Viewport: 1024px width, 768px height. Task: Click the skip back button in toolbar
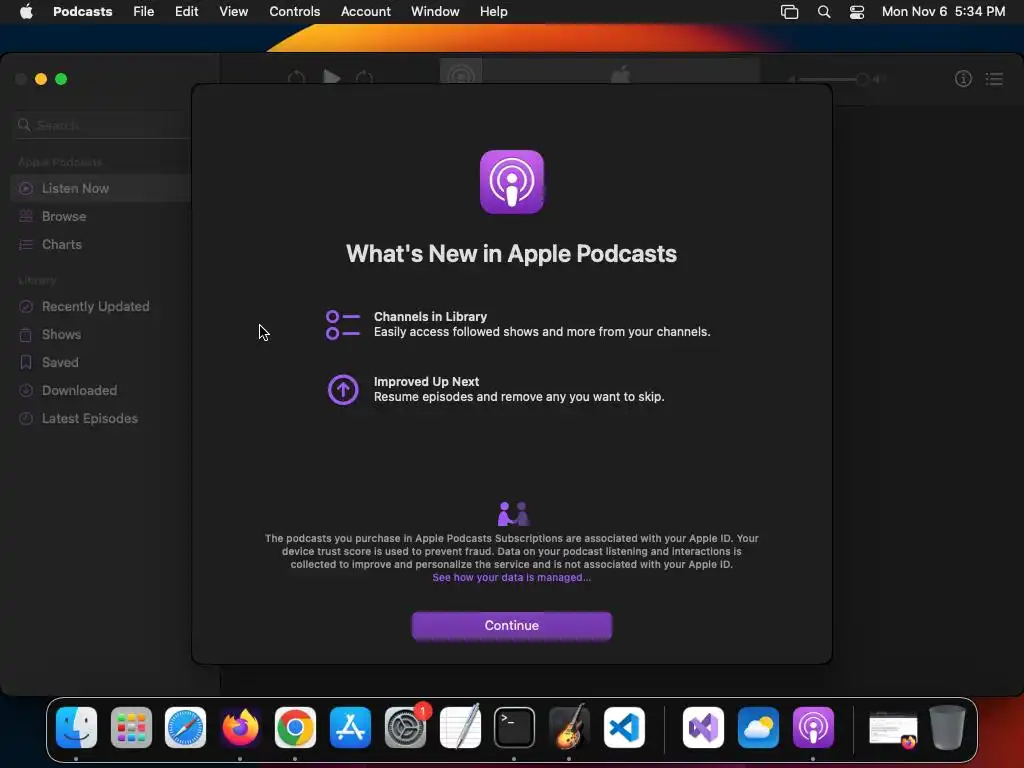tap(296, 78)
